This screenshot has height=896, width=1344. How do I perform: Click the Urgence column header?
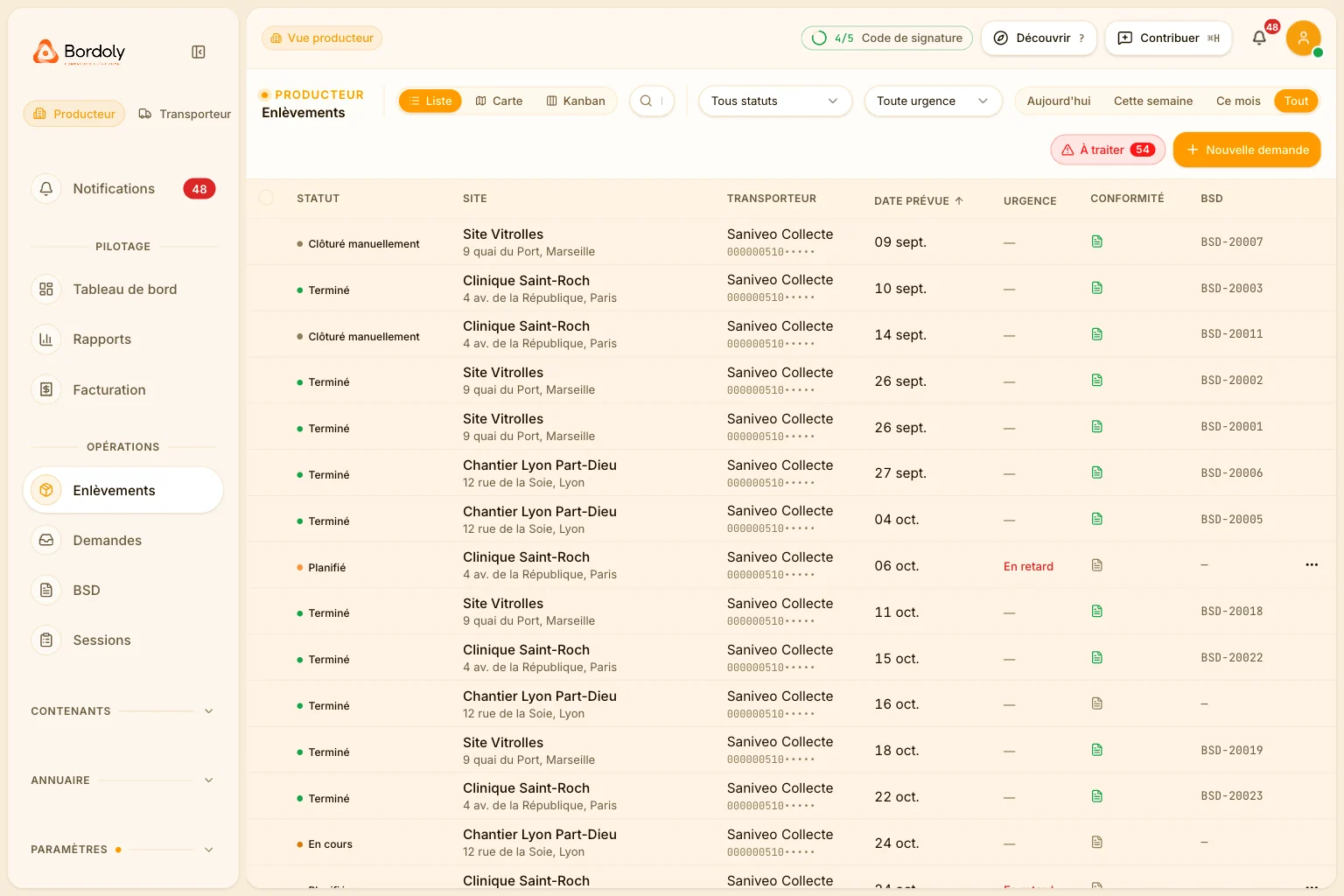click(1030, 200)
